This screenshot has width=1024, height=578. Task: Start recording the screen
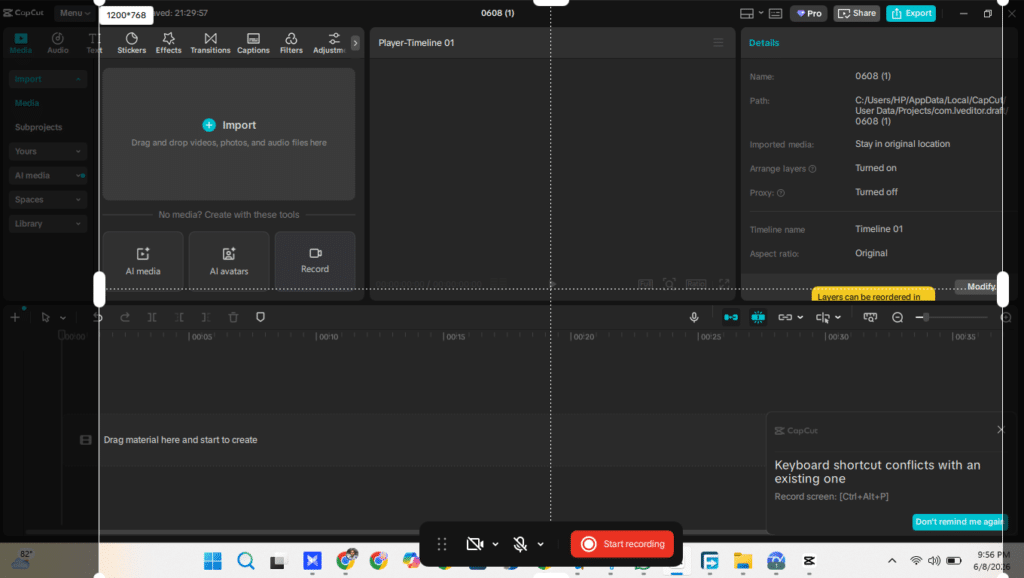pyautogui.click(x=622, y=544)
